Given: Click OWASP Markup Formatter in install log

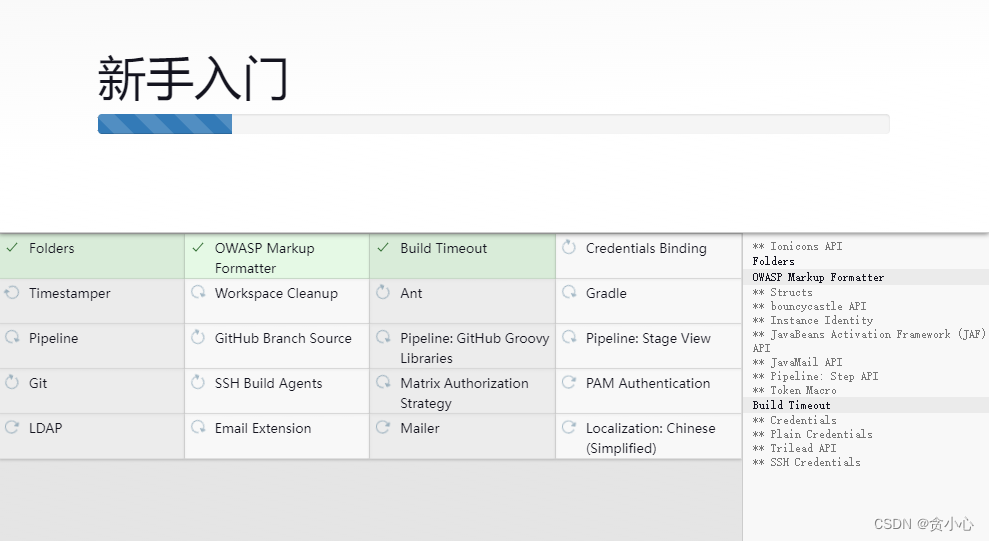Looking at the screenshot, I should tap(818, 277).
